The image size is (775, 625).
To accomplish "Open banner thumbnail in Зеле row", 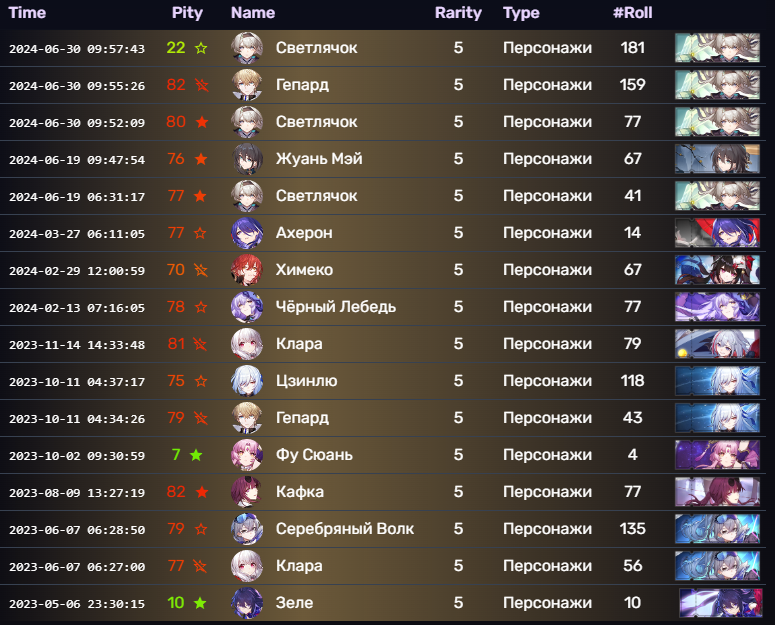I will pyautogui.click(x=717, y=603).
